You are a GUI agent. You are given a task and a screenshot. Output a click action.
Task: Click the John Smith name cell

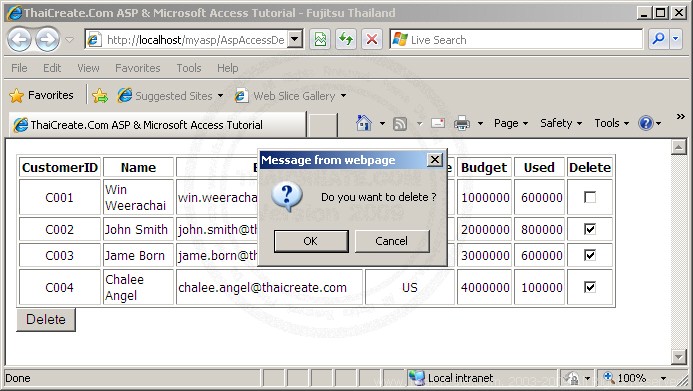click(x=138, y=229)
